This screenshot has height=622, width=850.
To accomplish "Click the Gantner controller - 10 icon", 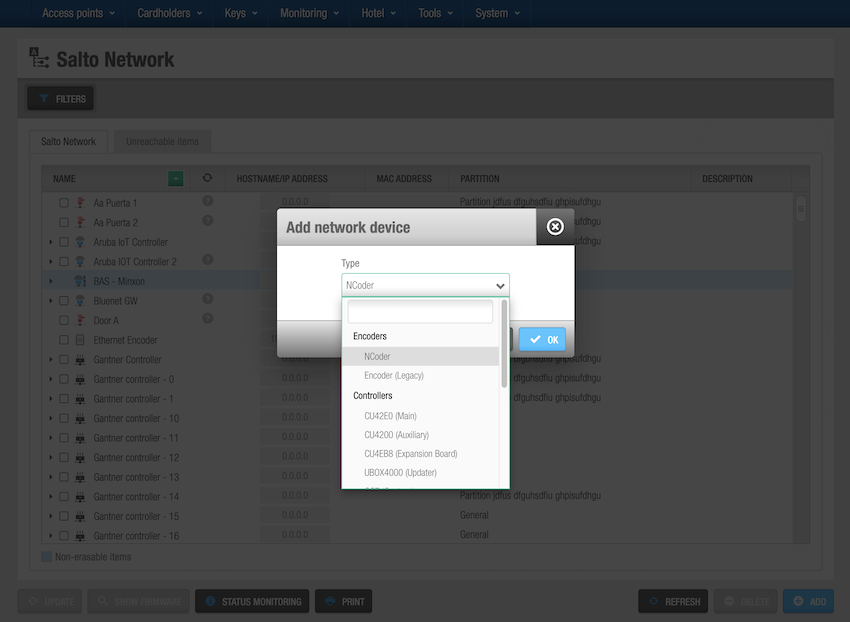I will tap(80, 418).
